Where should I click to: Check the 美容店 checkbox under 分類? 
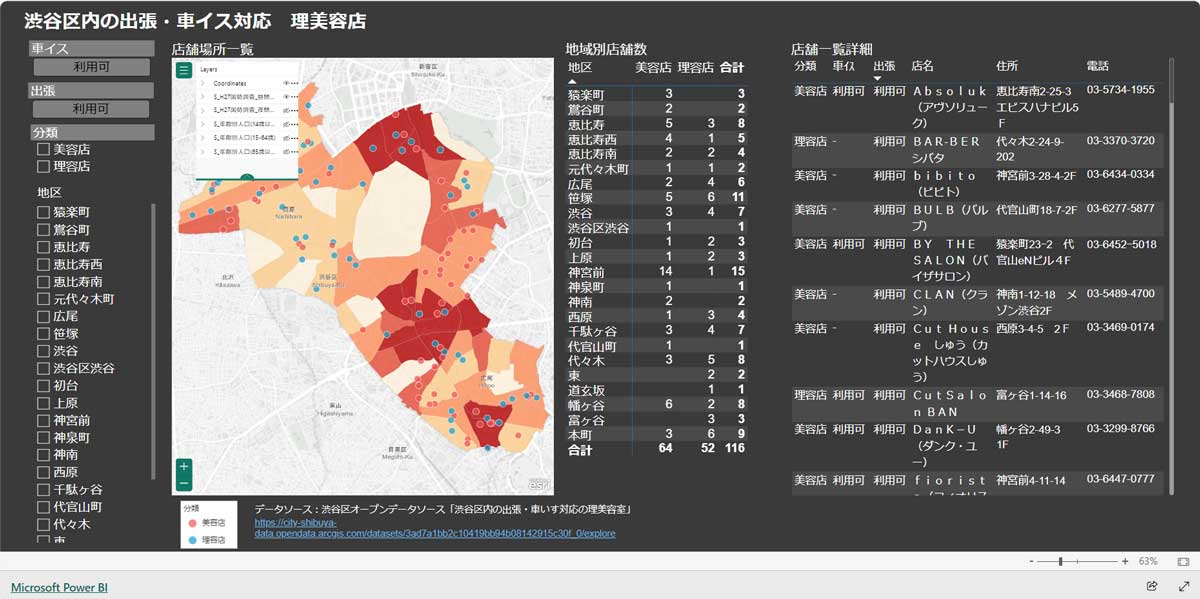(x=44, y=149)
